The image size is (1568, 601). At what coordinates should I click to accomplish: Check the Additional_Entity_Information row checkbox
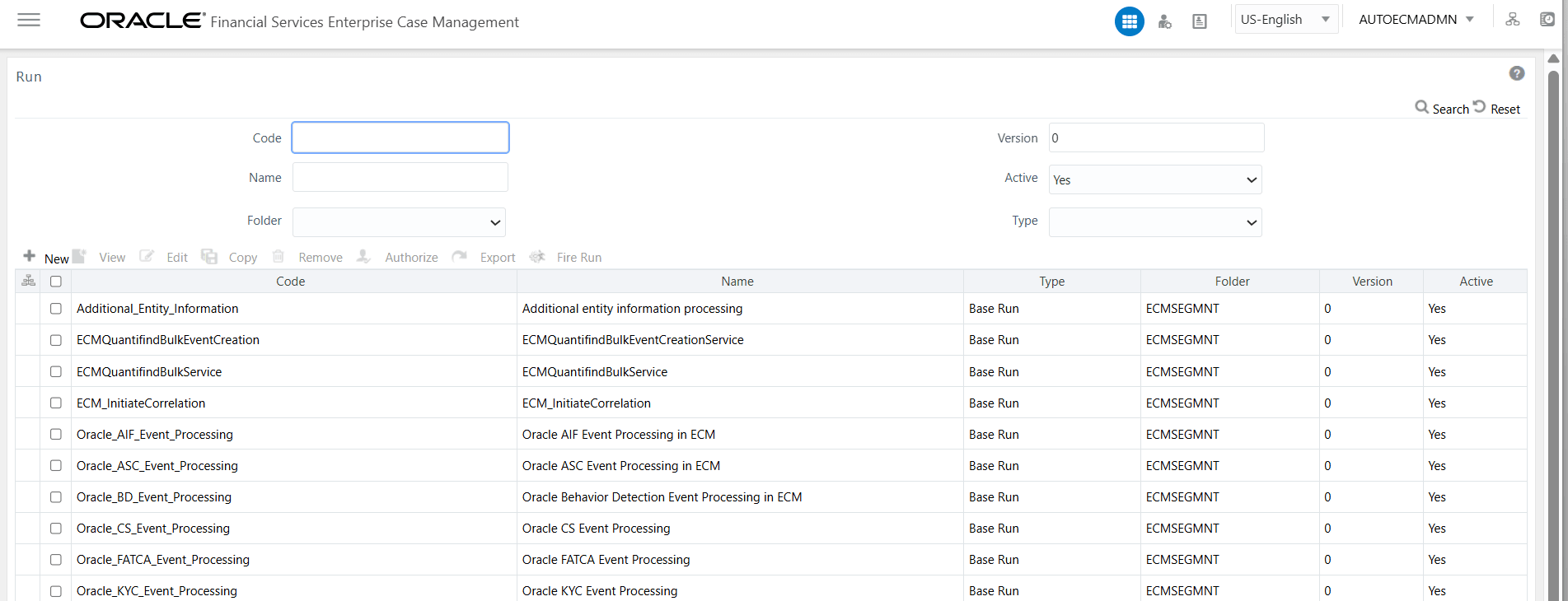pyautogui.click(x=56, y=309)
